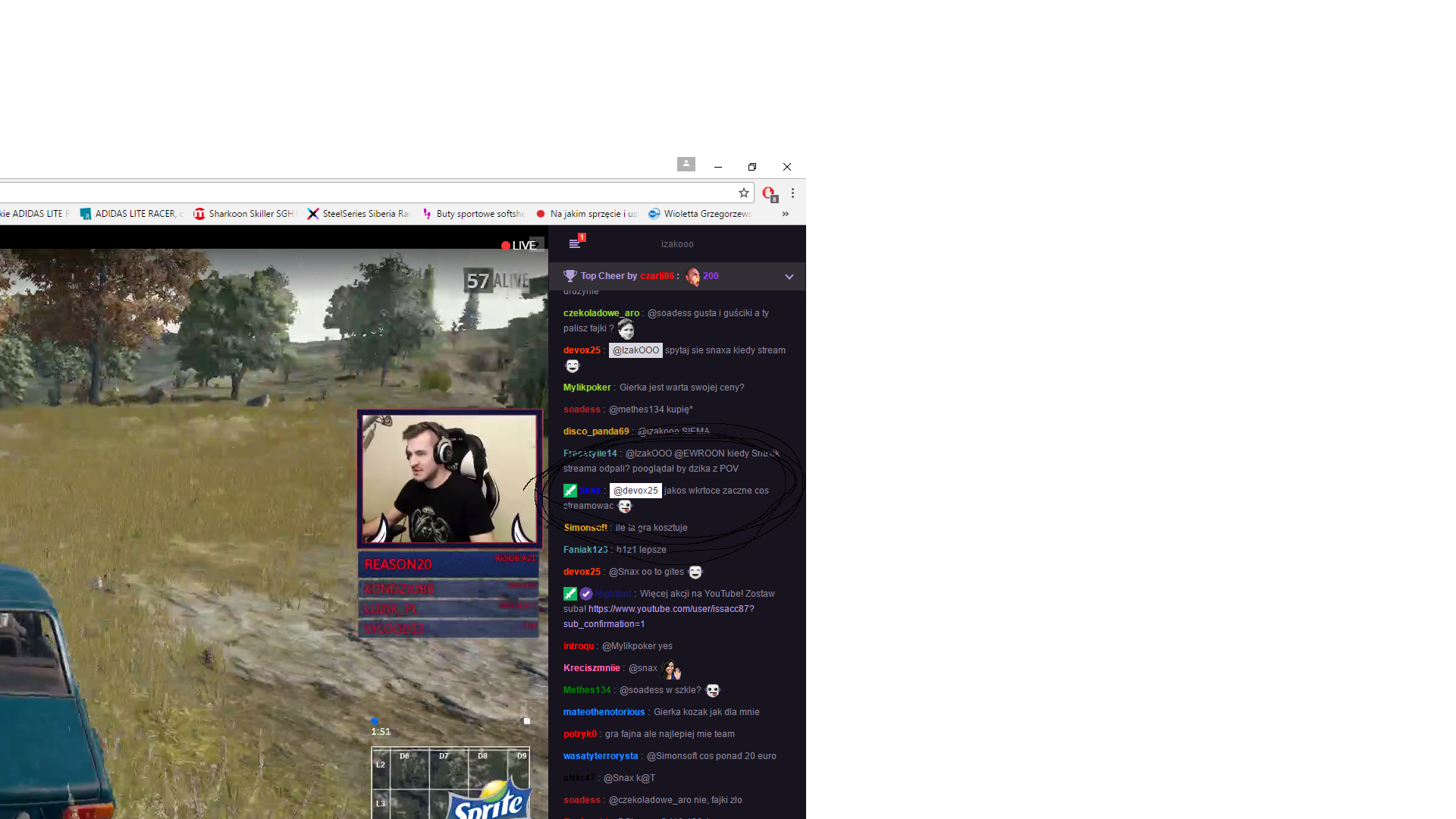
Task: Click the @IzakOOO mention in devox25's message
Action: tap(635, 350)
